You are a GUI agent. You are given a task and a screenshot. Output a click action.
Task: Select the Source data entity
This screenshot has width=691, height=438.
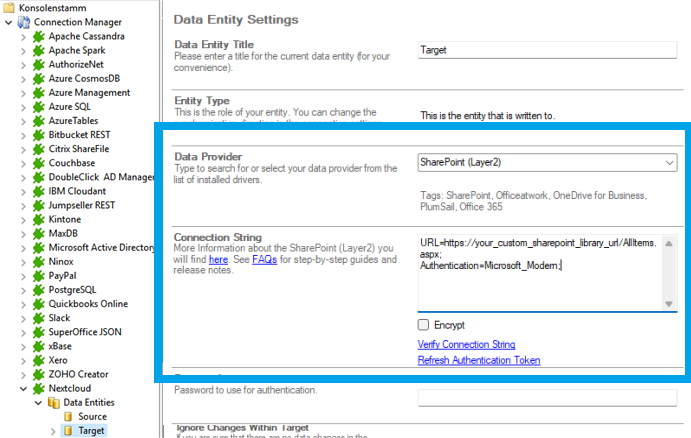(x=93, y=417)
